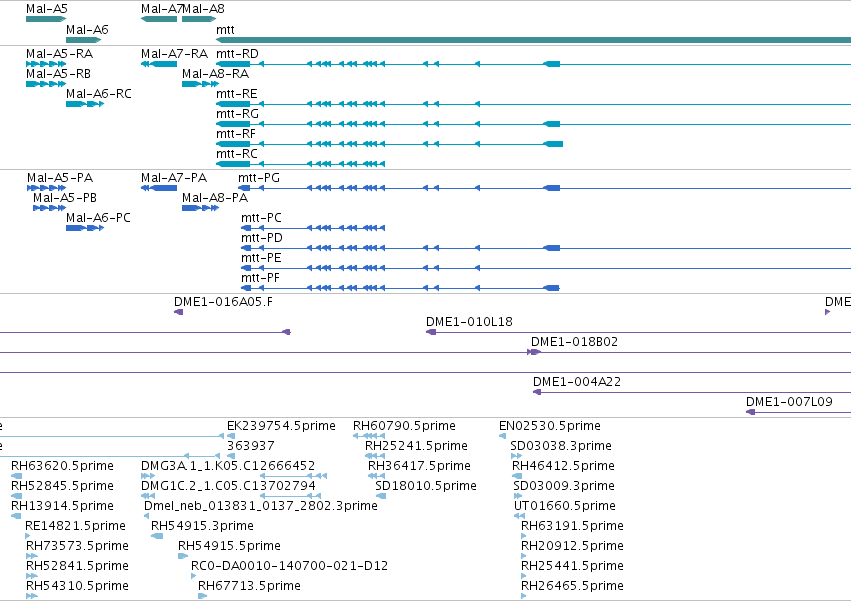Select Dmel_neb_013831_0137_2802.3prime feature
This screenshot has width=851, height=601.
(x=147, y=516)
